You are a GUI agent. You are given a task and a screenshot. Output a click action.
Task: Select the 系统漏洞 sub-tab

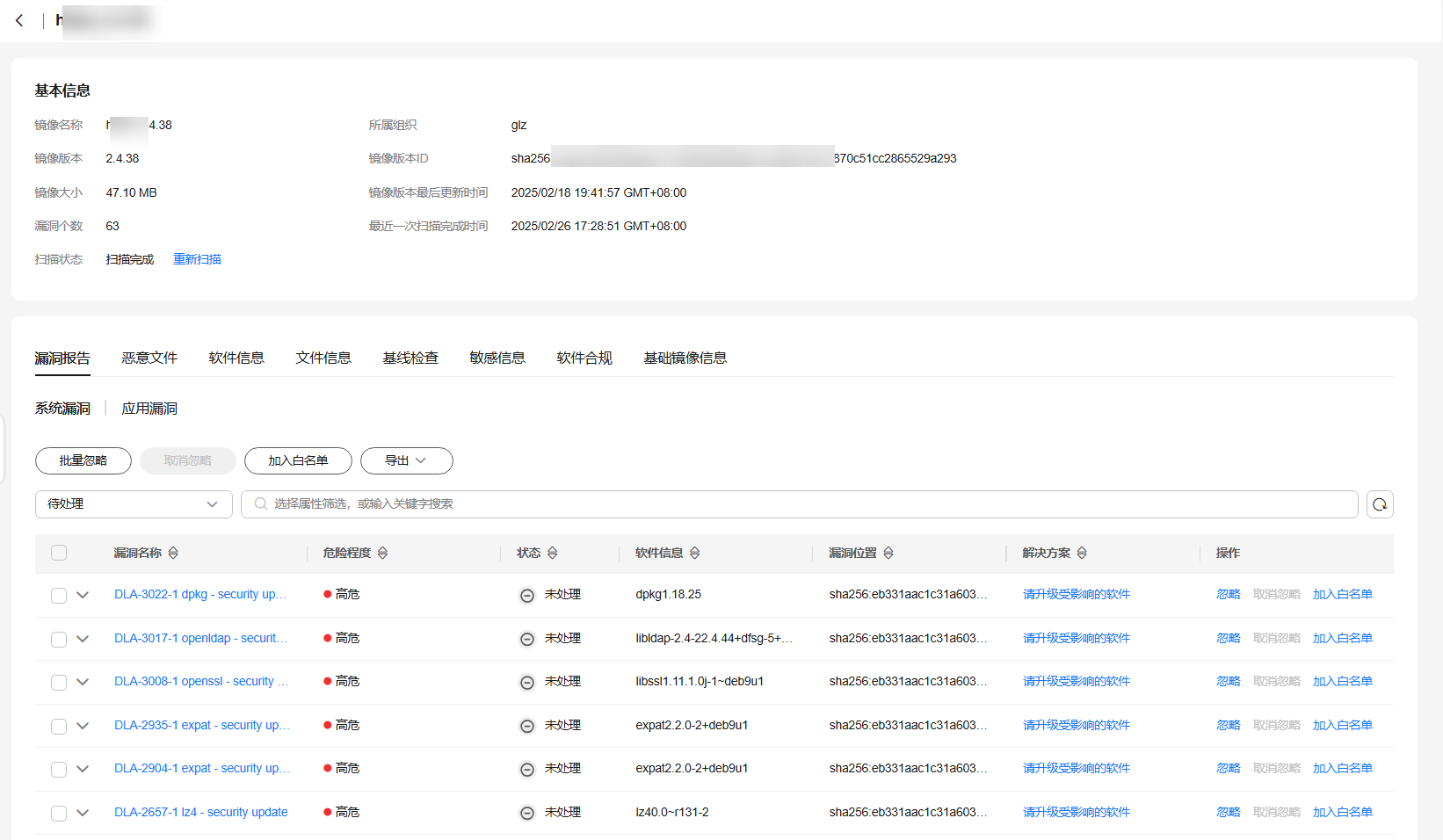pos(62,409)
